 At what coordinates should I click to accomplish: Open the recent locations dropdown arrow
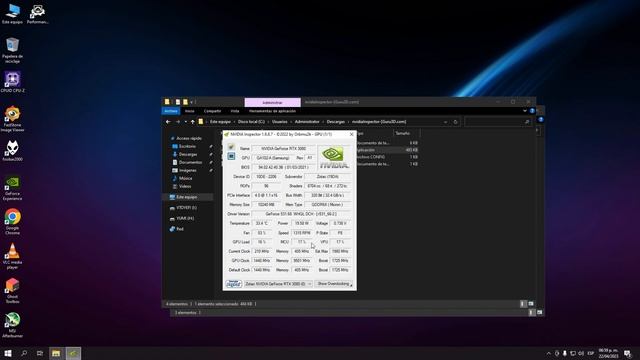pyautogui.click(x=185, y=122)
